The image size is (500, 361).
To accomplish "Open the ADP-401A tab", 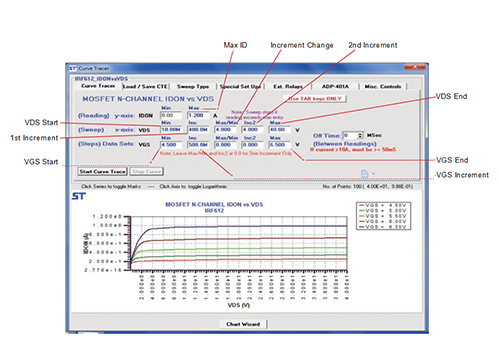I will click(x=335, y=87).
